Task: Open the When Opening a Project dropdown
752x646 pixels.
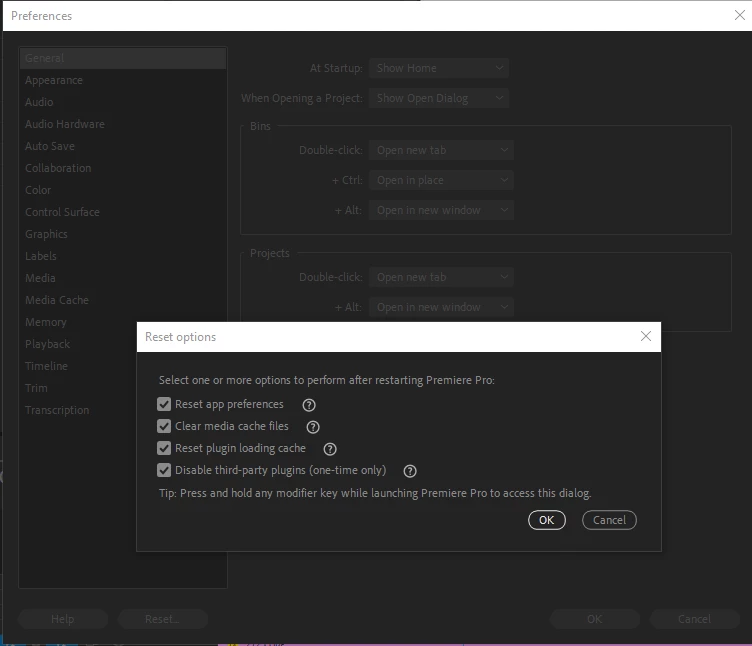Action: (x=439, y=98)
